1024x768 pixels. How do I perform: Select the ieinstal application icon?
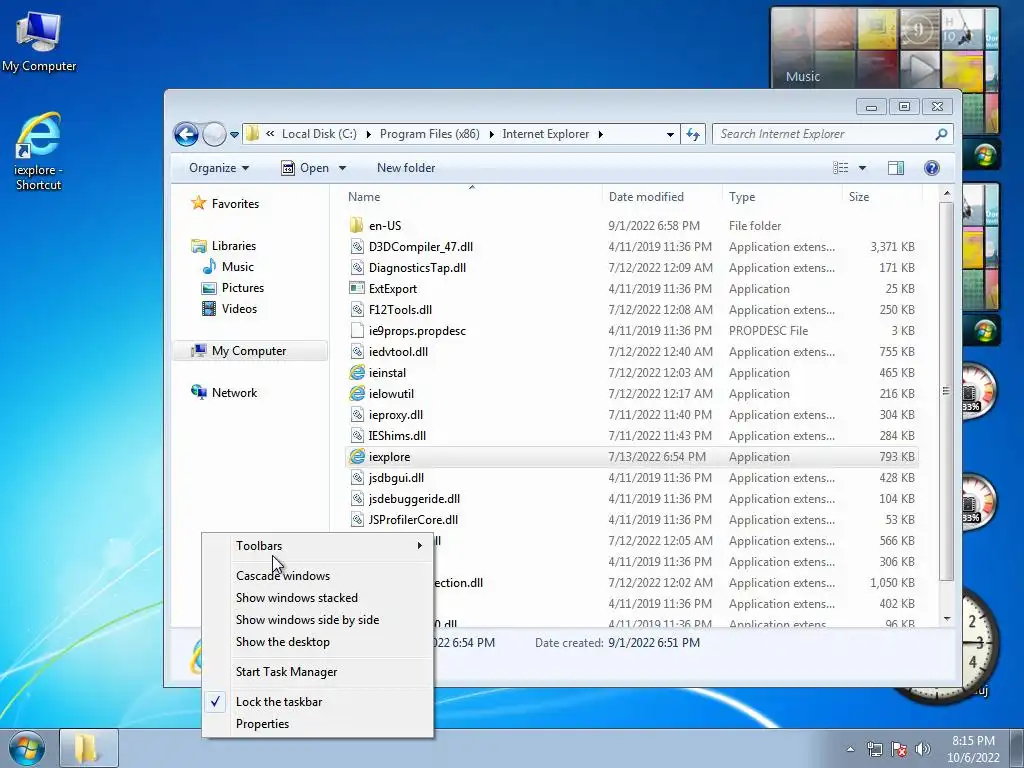[357, 373]
